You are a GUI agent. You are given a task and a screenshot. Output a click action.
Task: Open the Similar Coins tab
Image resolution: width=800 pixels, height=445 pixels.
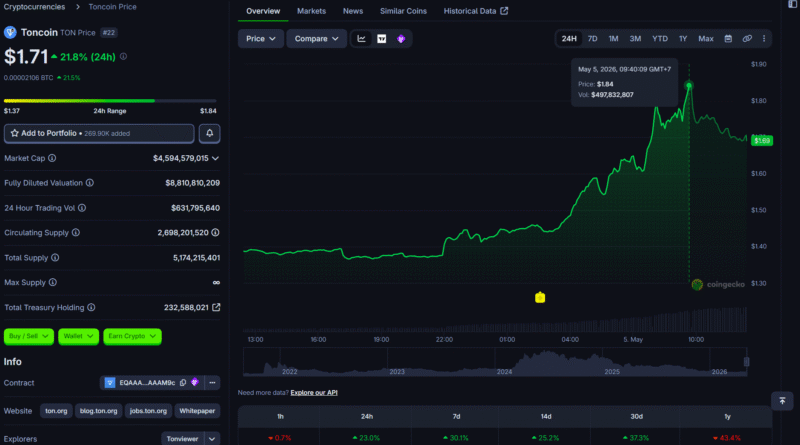pyautogui.click(x=403, y=11)
